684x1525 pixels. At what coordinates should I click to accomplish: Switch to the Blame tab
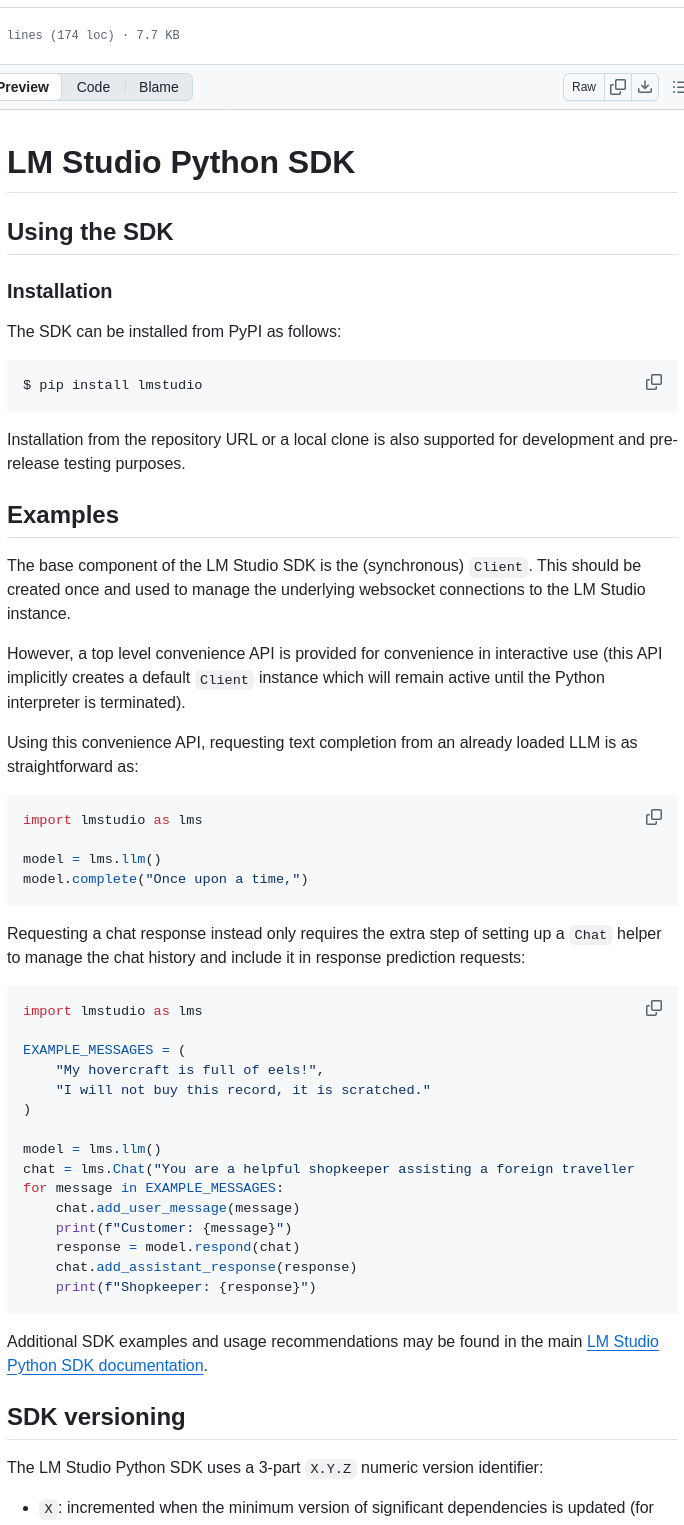coord(158,87)
